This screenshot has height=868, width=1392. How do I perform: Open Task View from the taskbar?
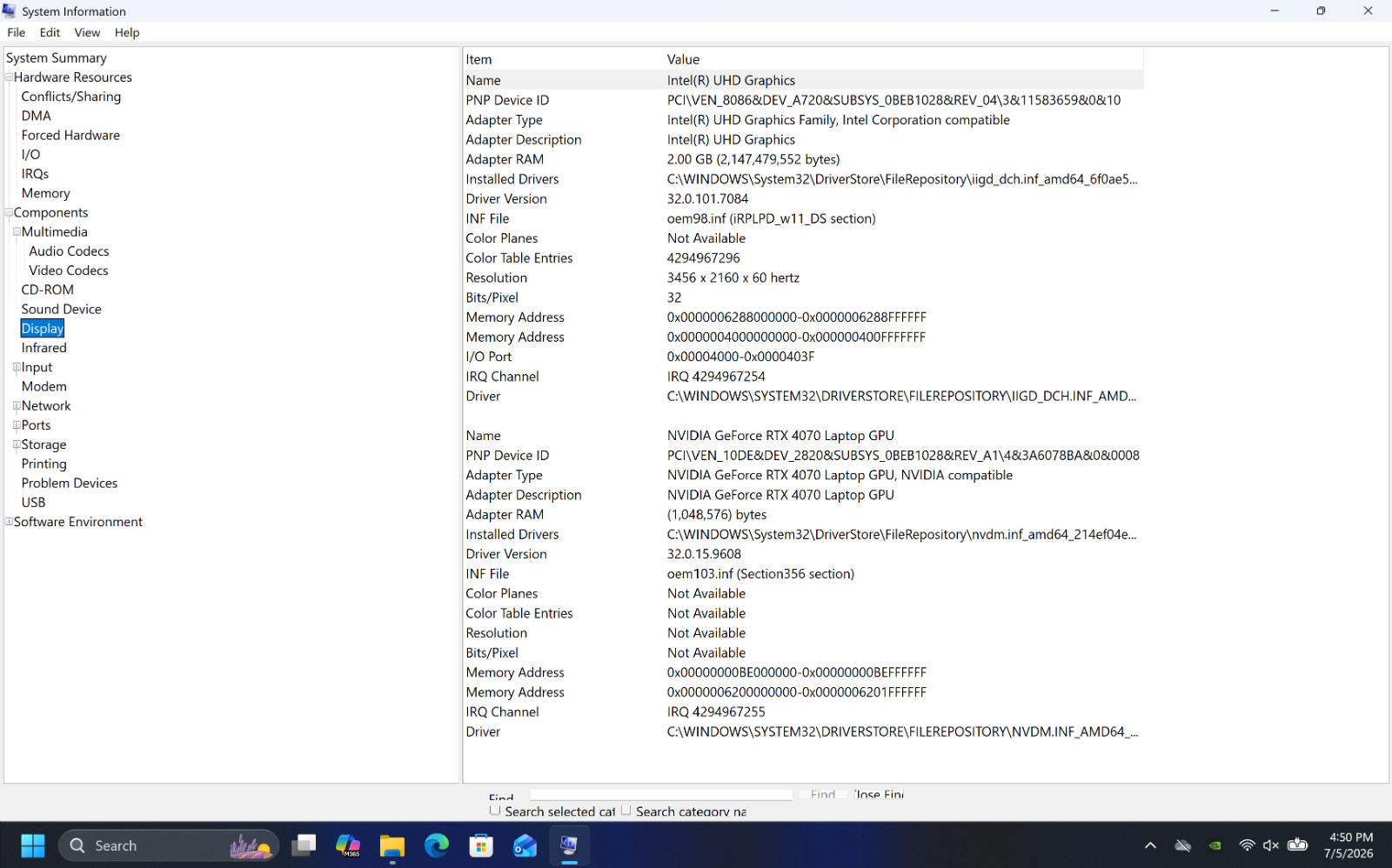click(304, 845)
